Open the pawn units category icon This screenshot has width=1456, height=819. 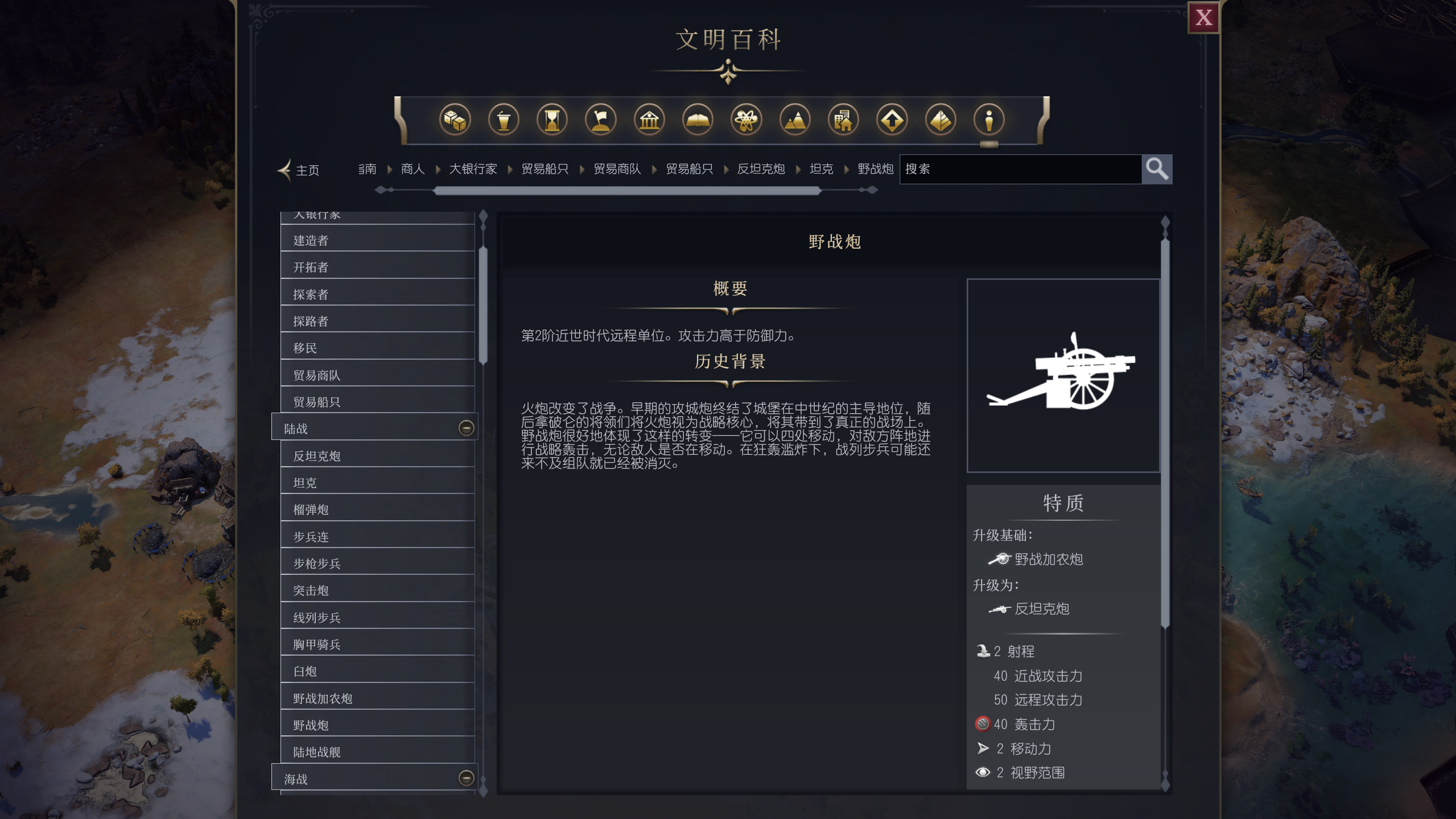coord(989,120)
